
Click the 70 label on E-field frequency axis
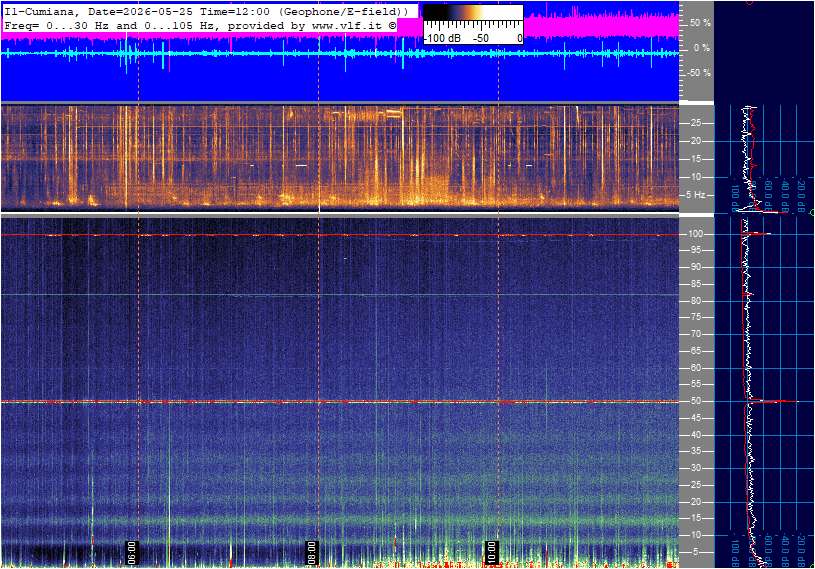pos(695,334)
